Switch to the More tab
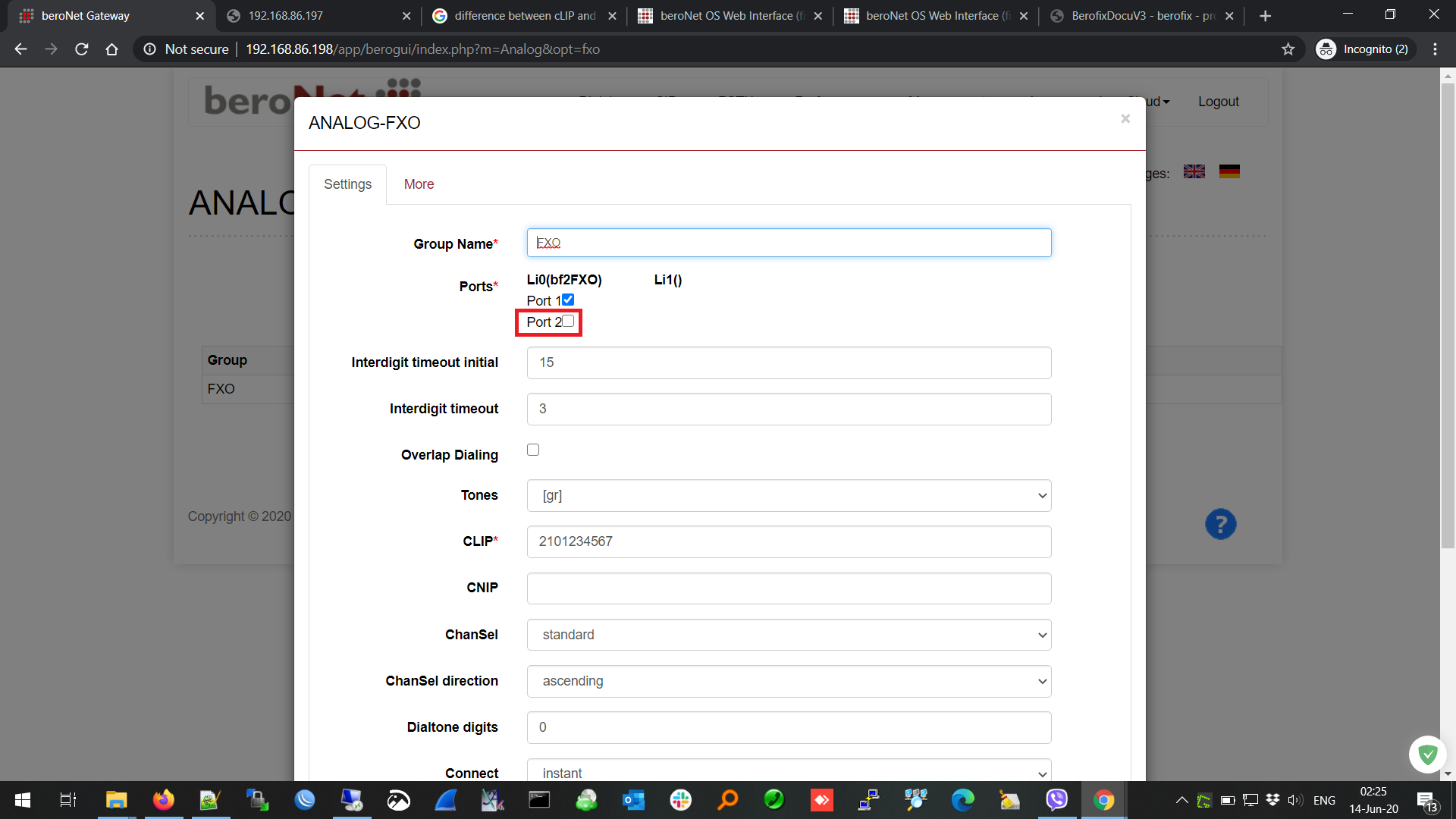The image size is (1456, 819). pyautogui.click(x=419, y=184)
